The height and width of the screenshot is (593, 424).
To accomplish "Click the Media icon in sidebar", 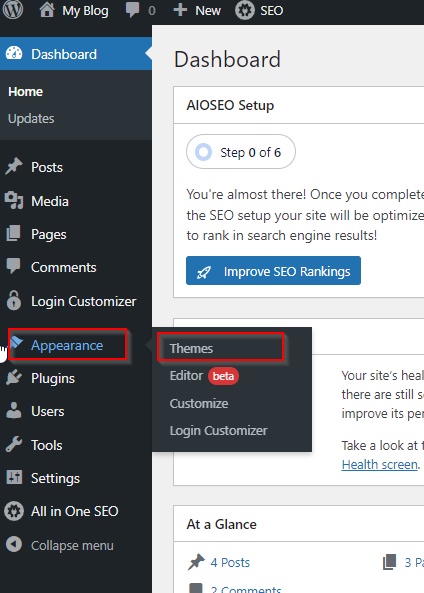I will click(x=14, y=200).
